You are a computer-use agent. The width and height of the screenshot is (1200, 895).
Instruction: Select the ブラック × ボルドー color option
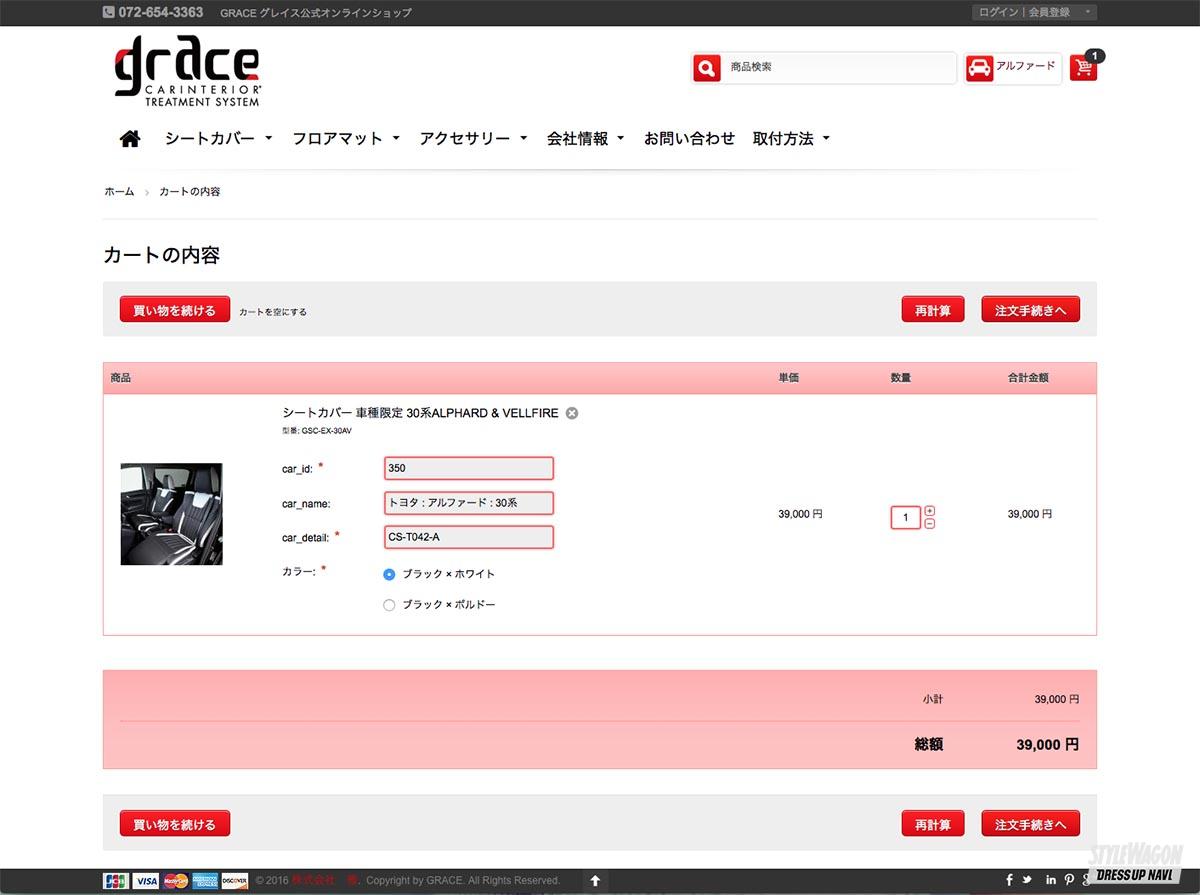(x=389, y=605)
